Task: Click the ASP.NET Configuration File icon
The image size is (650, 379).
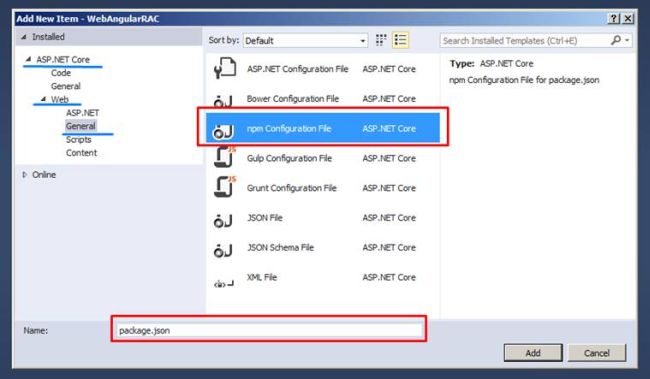Action: tap(224, 69)
